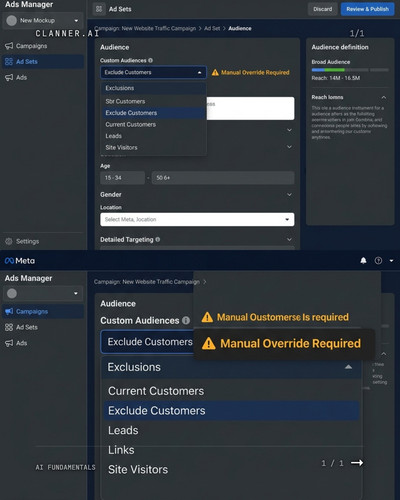Viewport: 400px width, 500px height.
Task: Go to Ad Sets in Meta-header sidebar
Action: (x=43, y=327)
